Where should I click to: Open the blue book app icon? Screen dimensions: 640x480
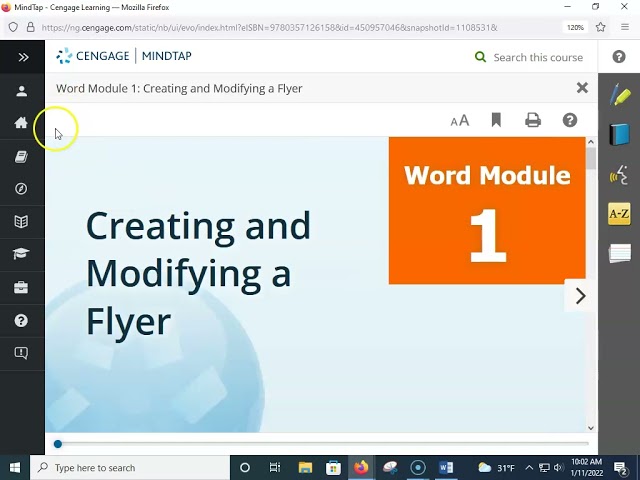click(620, 134)
